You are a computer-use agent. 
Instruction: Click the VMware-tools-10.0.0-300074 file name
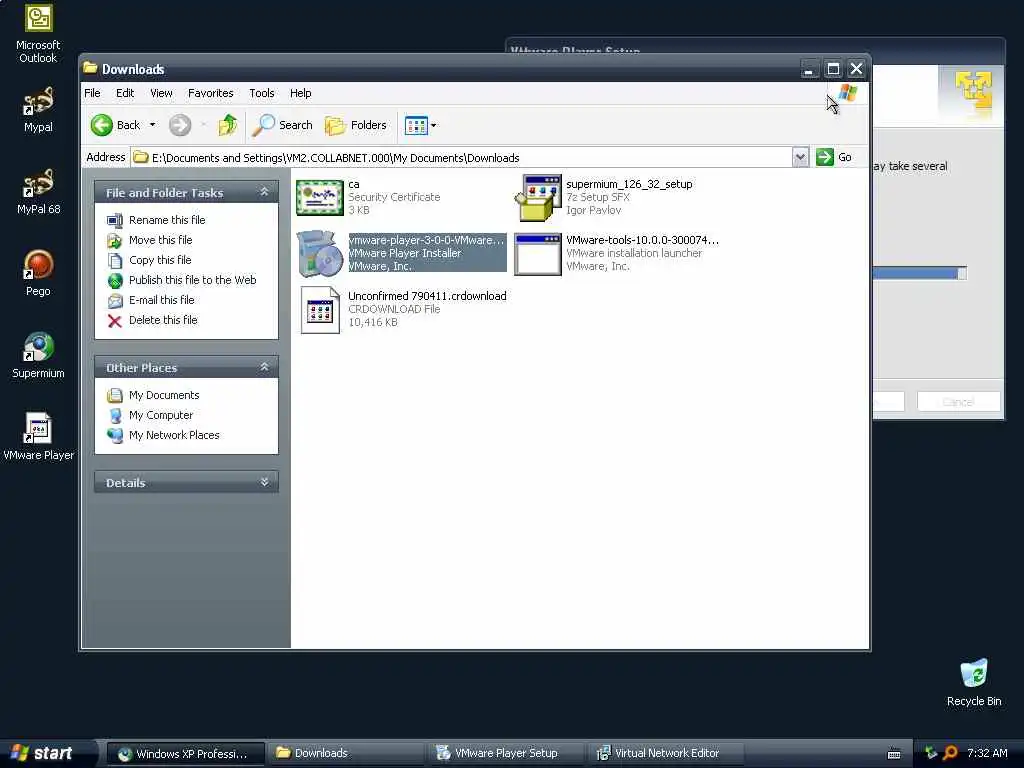(642, 240)
